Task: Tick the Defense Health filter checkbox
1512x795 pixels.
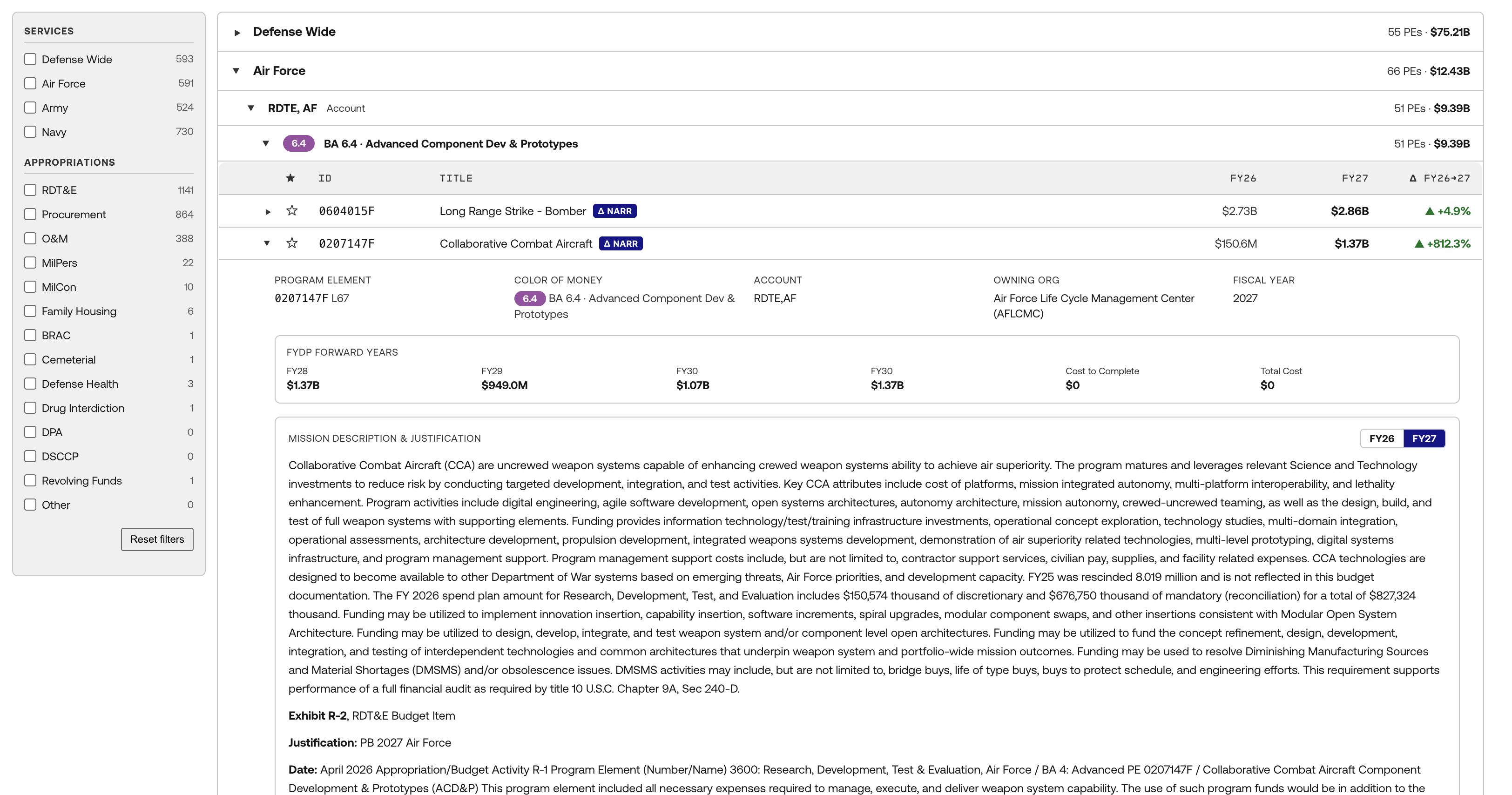Action: click(x=31, y=384)
